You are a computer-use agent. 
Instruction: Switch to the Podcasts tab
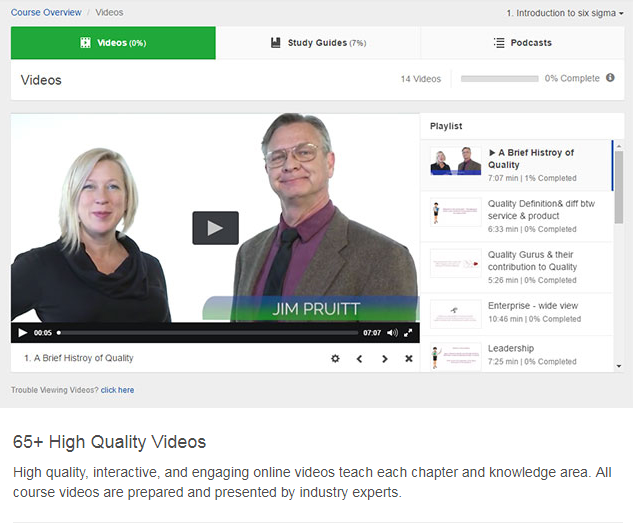pyautogui.click(x=522, y=43)
